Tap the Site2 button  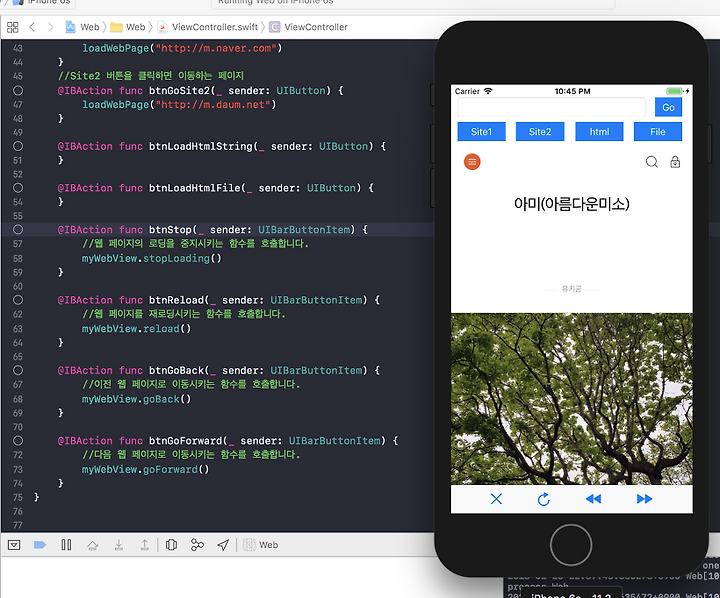pos(540,132)
